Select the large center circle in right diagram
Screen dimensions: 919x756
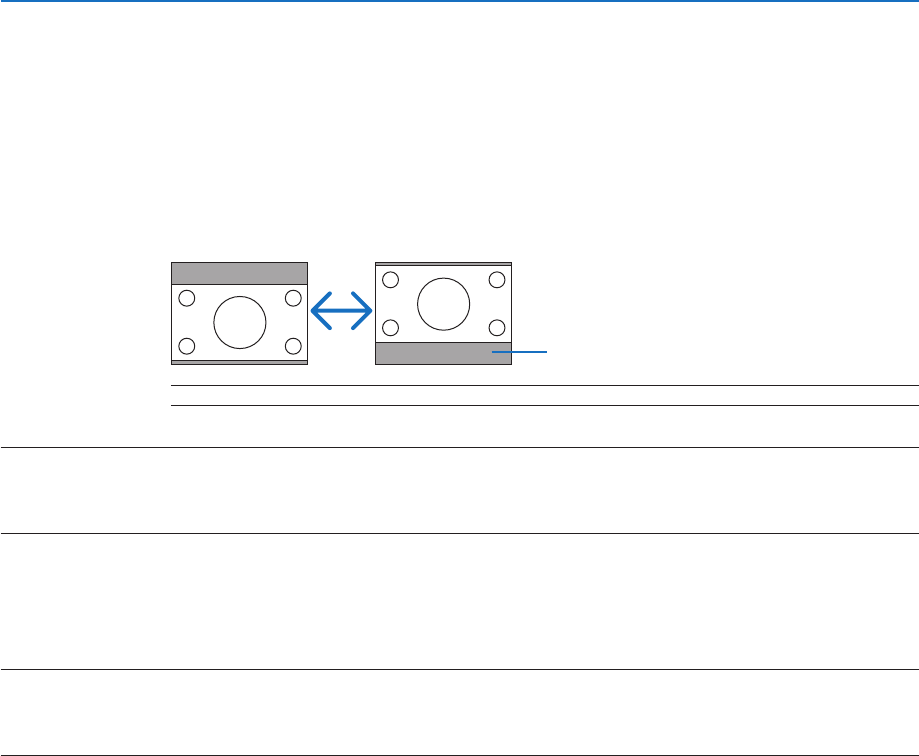point(444,304)
